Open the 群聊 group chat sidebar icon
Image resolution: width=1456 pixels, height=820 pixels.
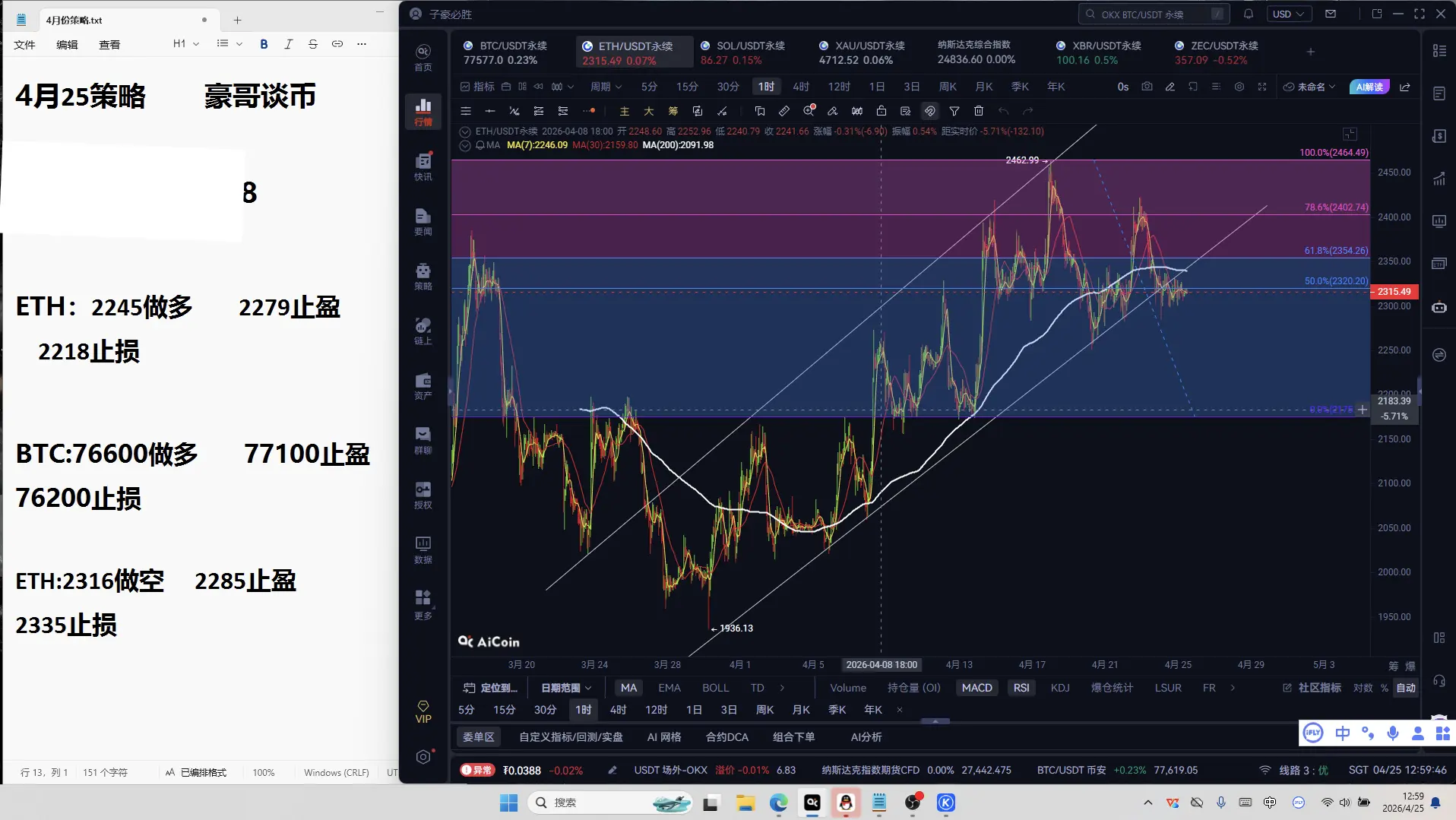(423, 440)
